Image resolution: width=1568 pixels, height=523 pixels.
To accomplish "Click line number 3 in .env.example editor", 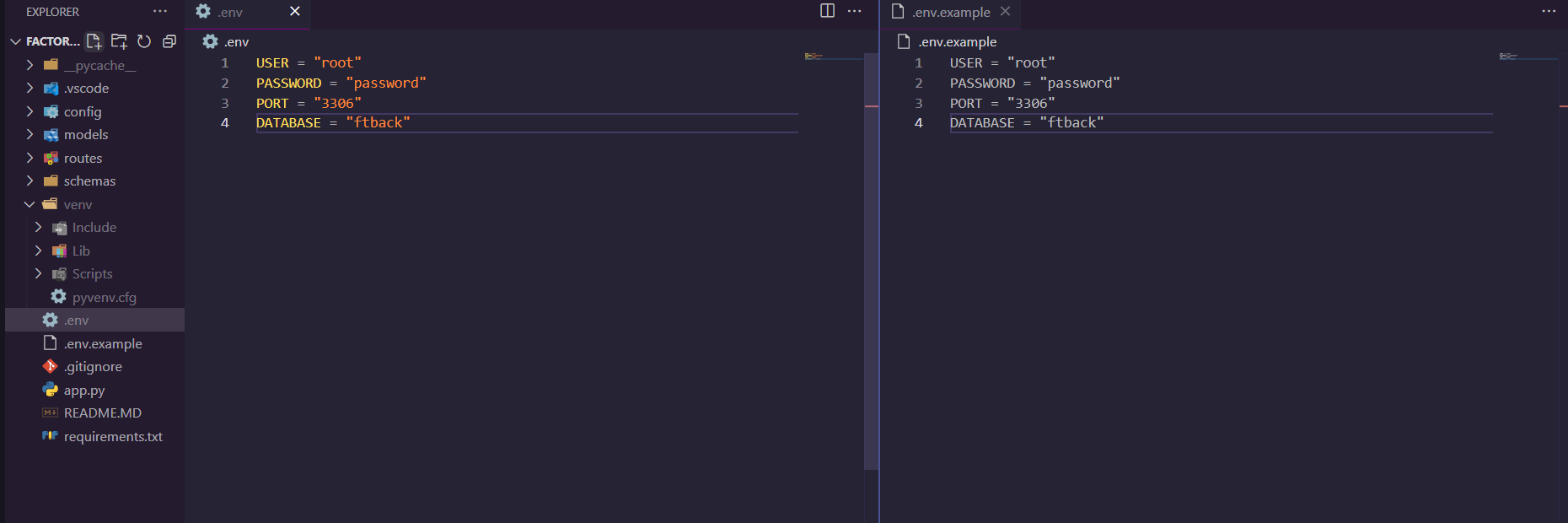I will tap(919, 103).
